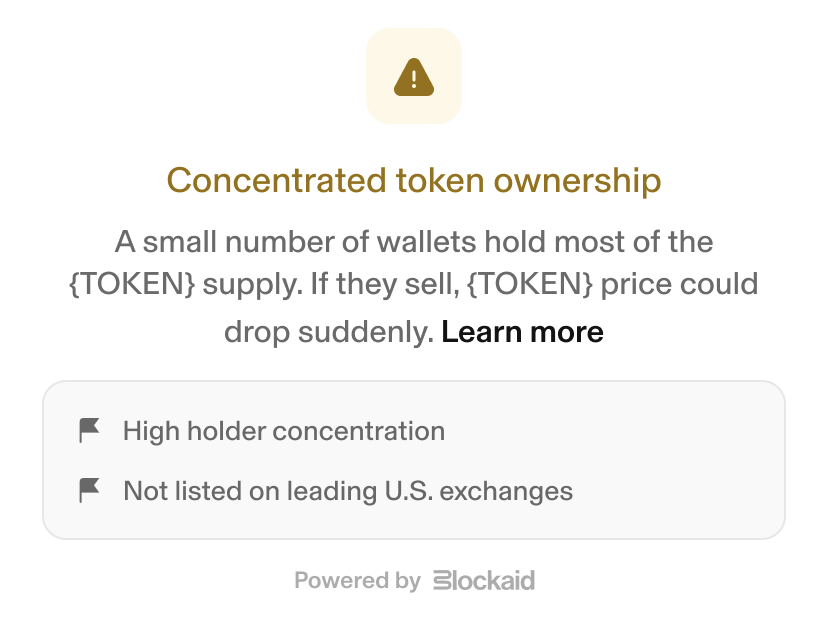The image size is (828, 640).
Task: Click the word ownership in the title
Action: [x=577, y=181]
